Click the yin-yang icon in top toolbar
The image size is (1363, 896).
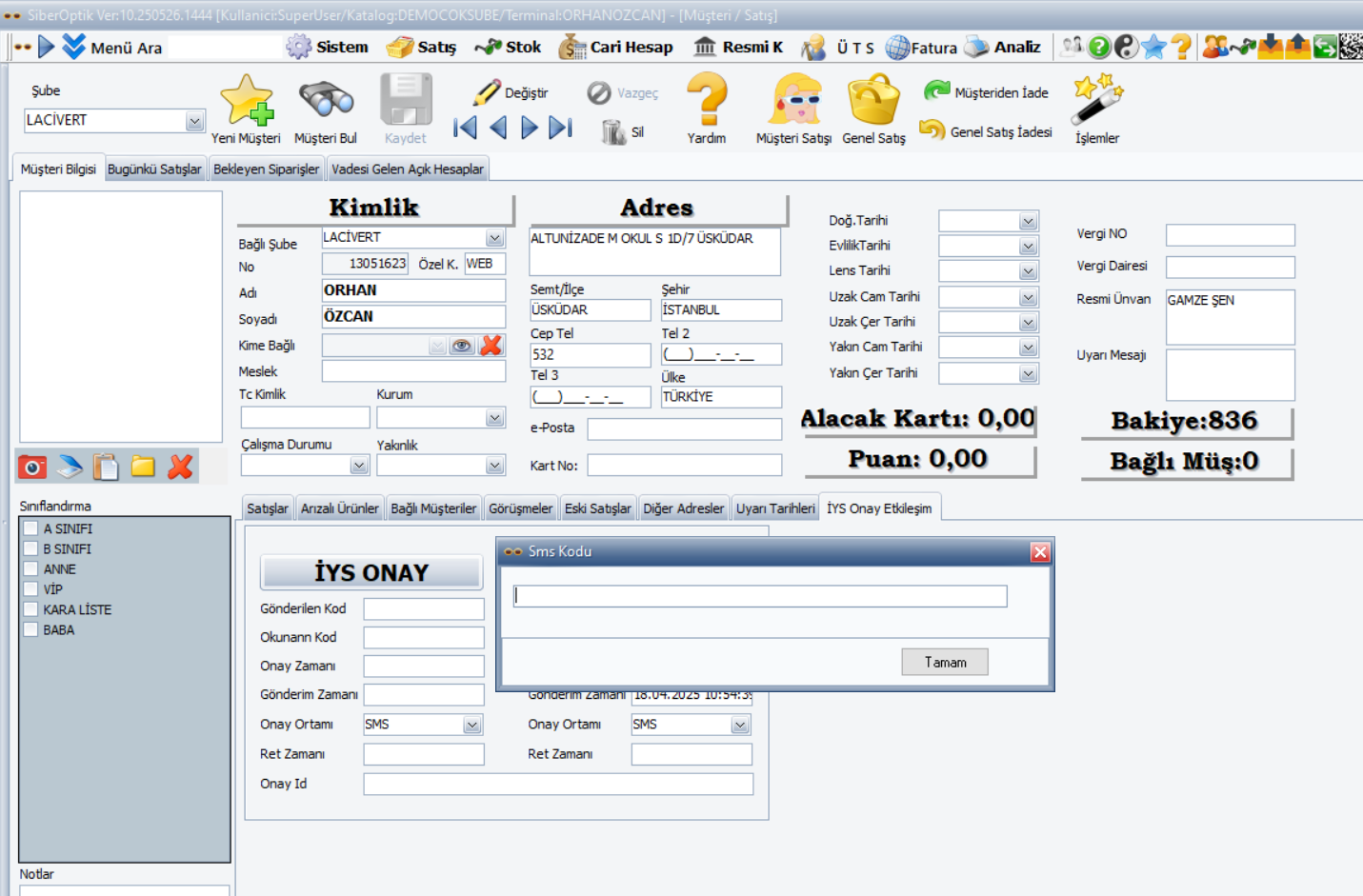1126,47
